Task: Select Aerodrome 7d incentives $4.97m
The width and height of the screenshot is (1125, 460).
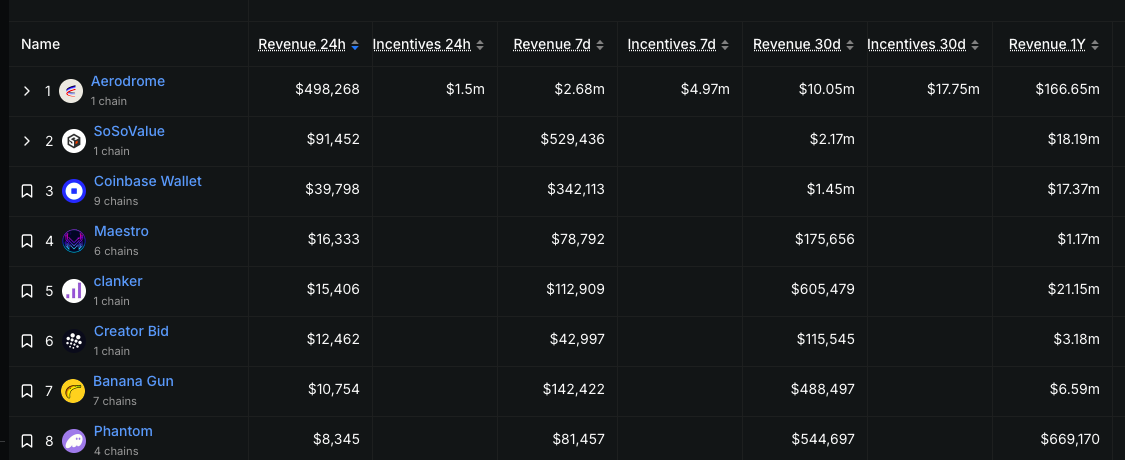Action: tap(705, 89)
